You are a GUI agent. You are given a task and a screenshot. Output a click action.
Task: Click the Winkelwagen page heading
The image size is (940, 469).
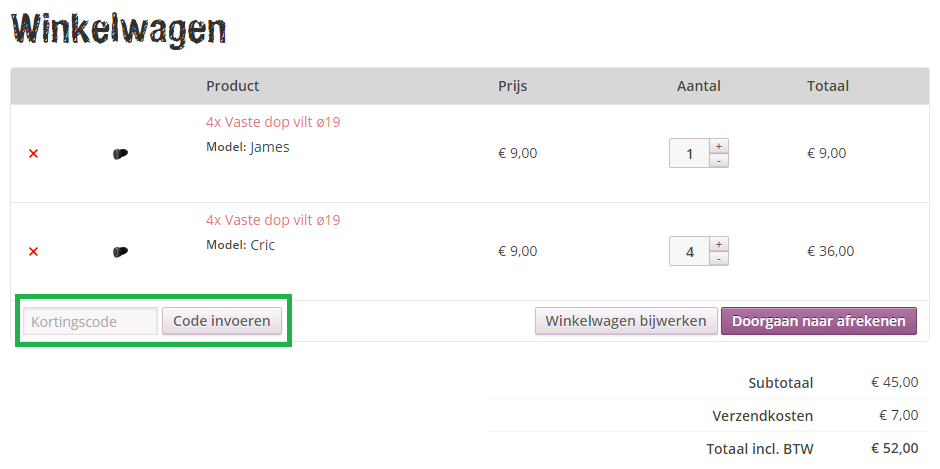pos(119,29)
